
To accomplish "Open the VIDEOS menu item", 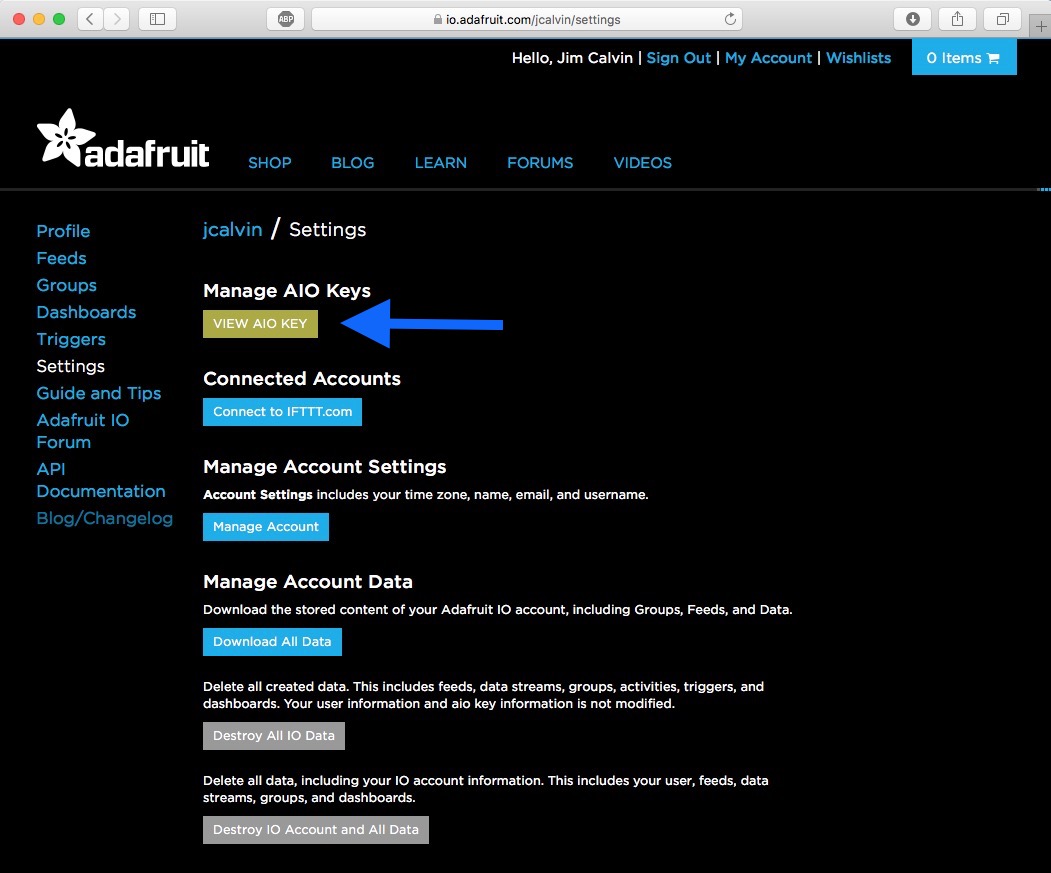I will (642, 163).
